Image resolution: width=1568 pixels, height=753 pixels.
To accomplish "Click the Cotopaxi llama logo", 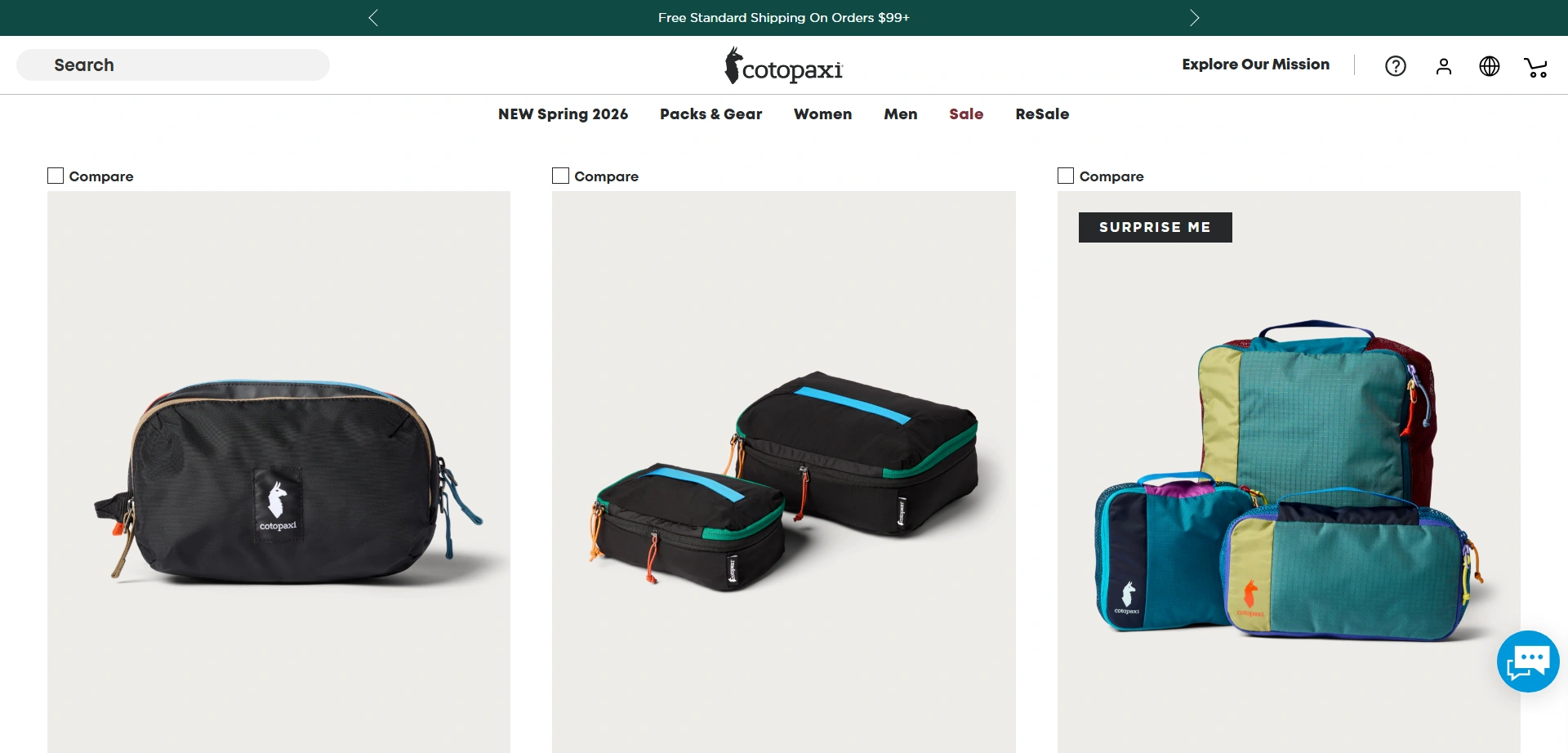I will (x=784, y=66).
